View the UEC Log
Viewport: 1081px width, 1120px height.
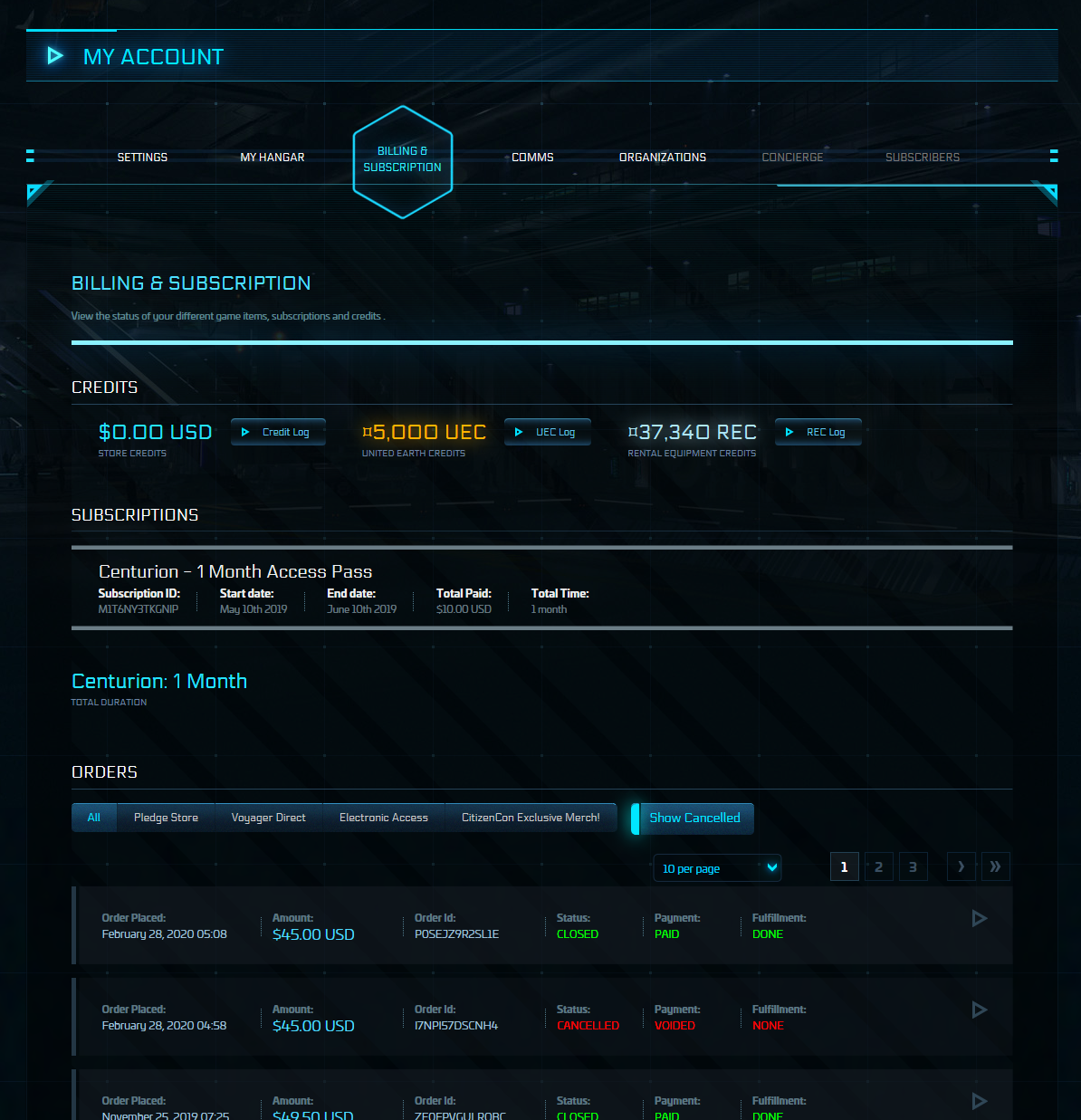pyautogui.click(x=548, y=432)
